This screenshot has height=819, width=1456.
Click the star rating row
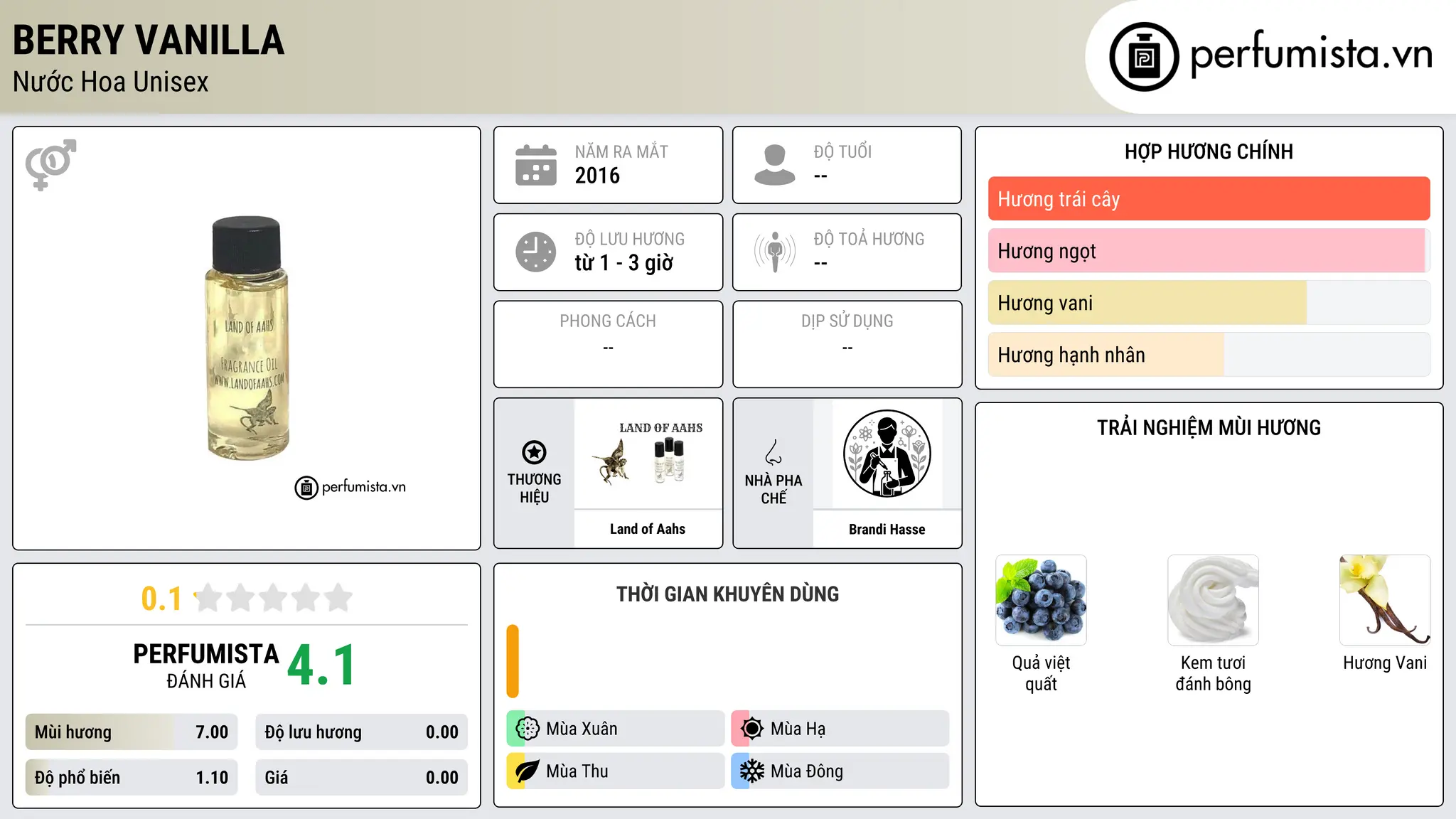274,598
